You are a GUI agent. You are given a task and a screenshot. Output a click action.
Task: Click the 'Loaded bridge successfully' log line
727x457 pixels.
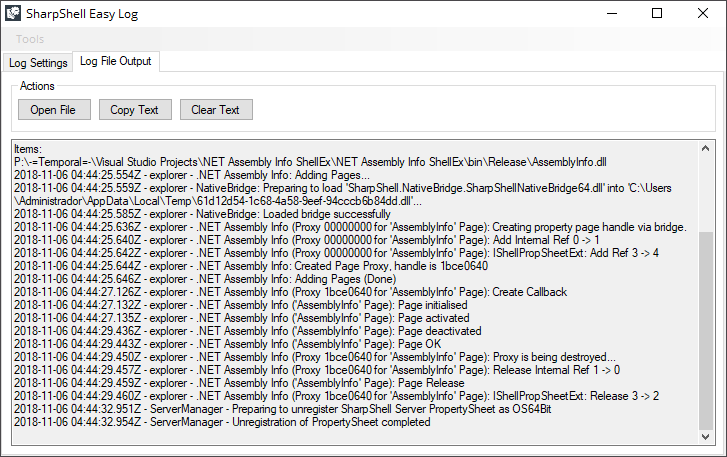202,214
